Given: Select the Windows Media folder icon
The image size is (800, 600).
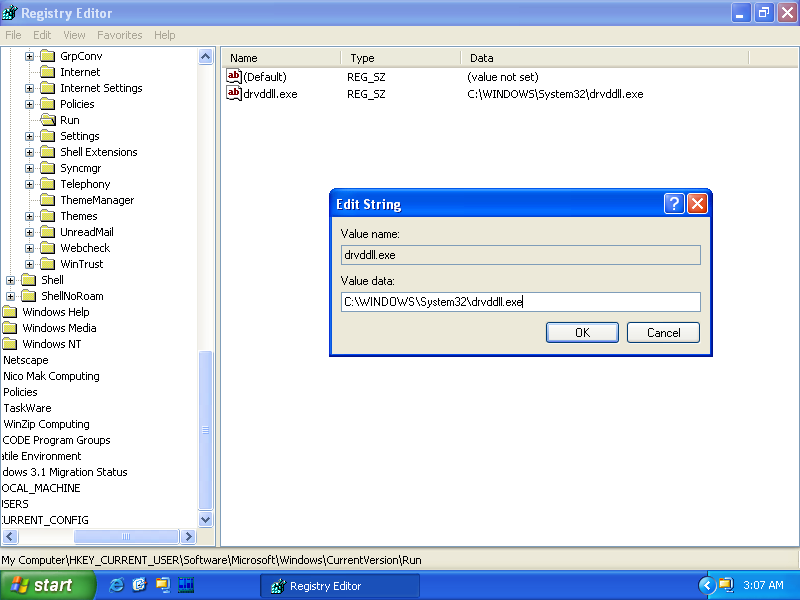Looking at the screenshot, I should 10,328.
